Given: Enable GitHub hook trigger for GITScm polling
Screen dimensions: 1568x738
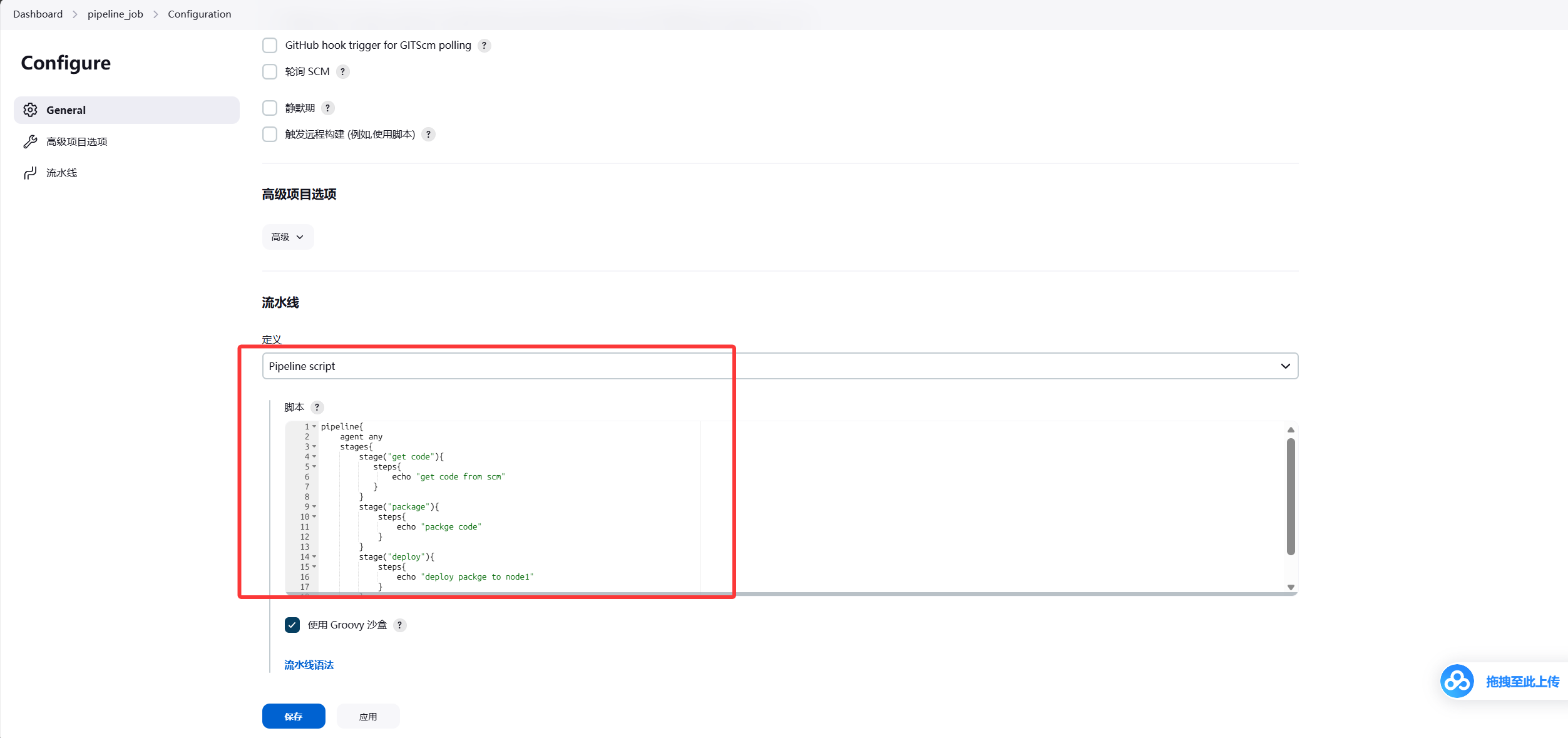Looking at the screenshot, I should 270,46.
